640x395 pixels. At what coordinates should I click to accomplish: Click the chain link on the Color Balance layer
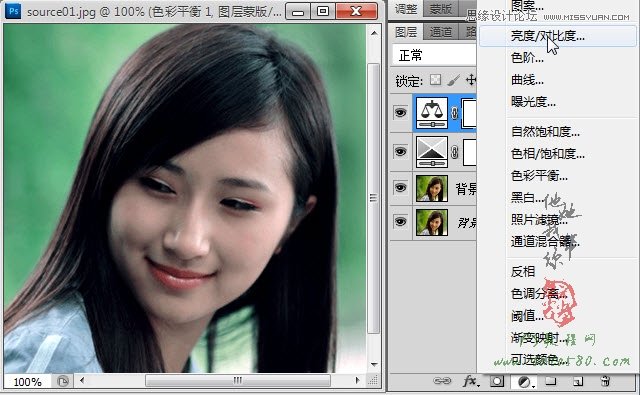click(454, 113)
